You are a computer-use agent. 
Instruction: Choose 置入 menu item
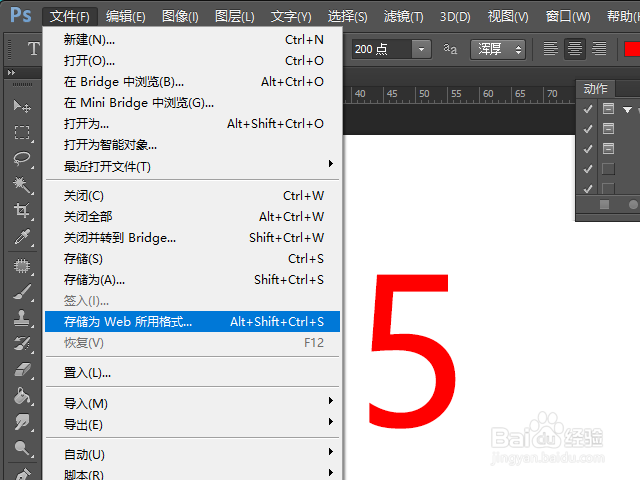coord(192,373)
